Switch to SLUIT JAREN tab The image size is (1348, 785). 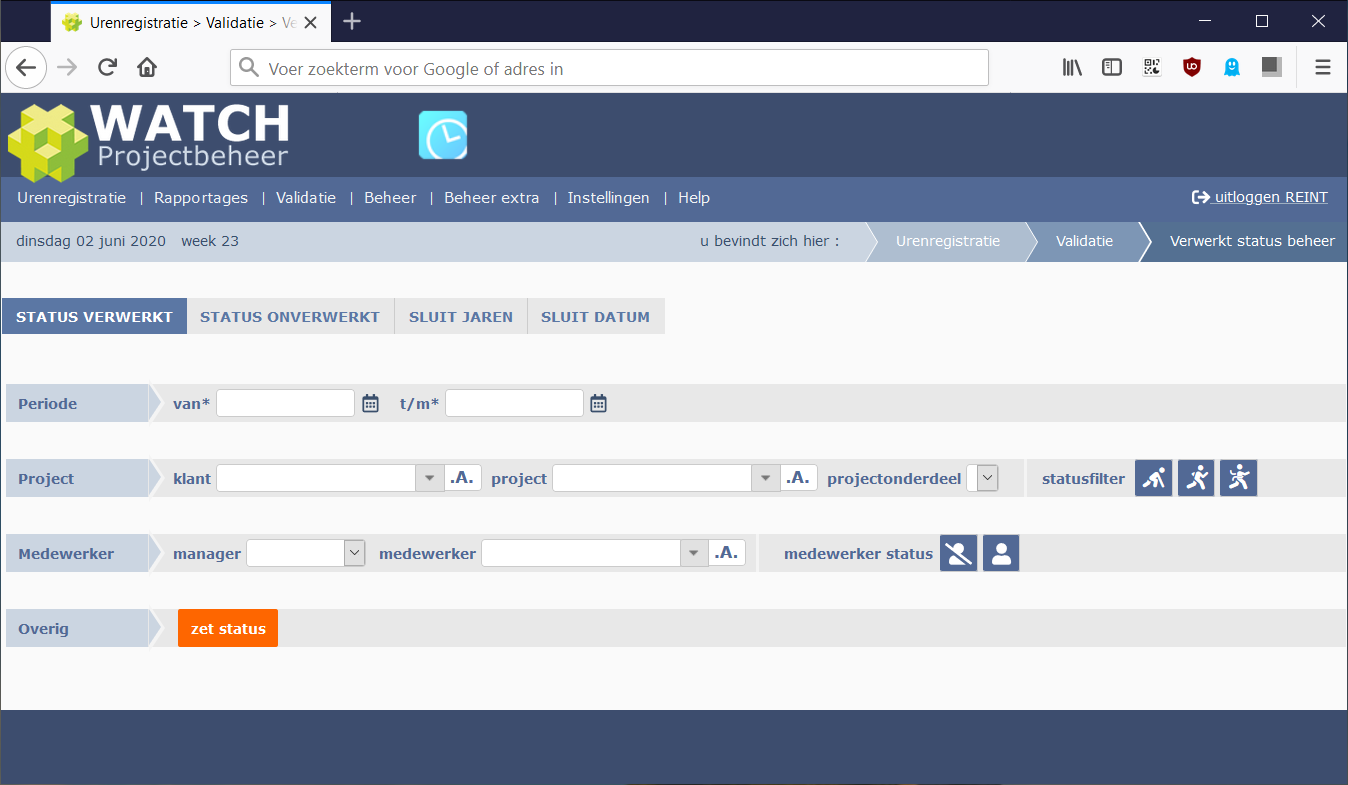[x=461, y=317]
